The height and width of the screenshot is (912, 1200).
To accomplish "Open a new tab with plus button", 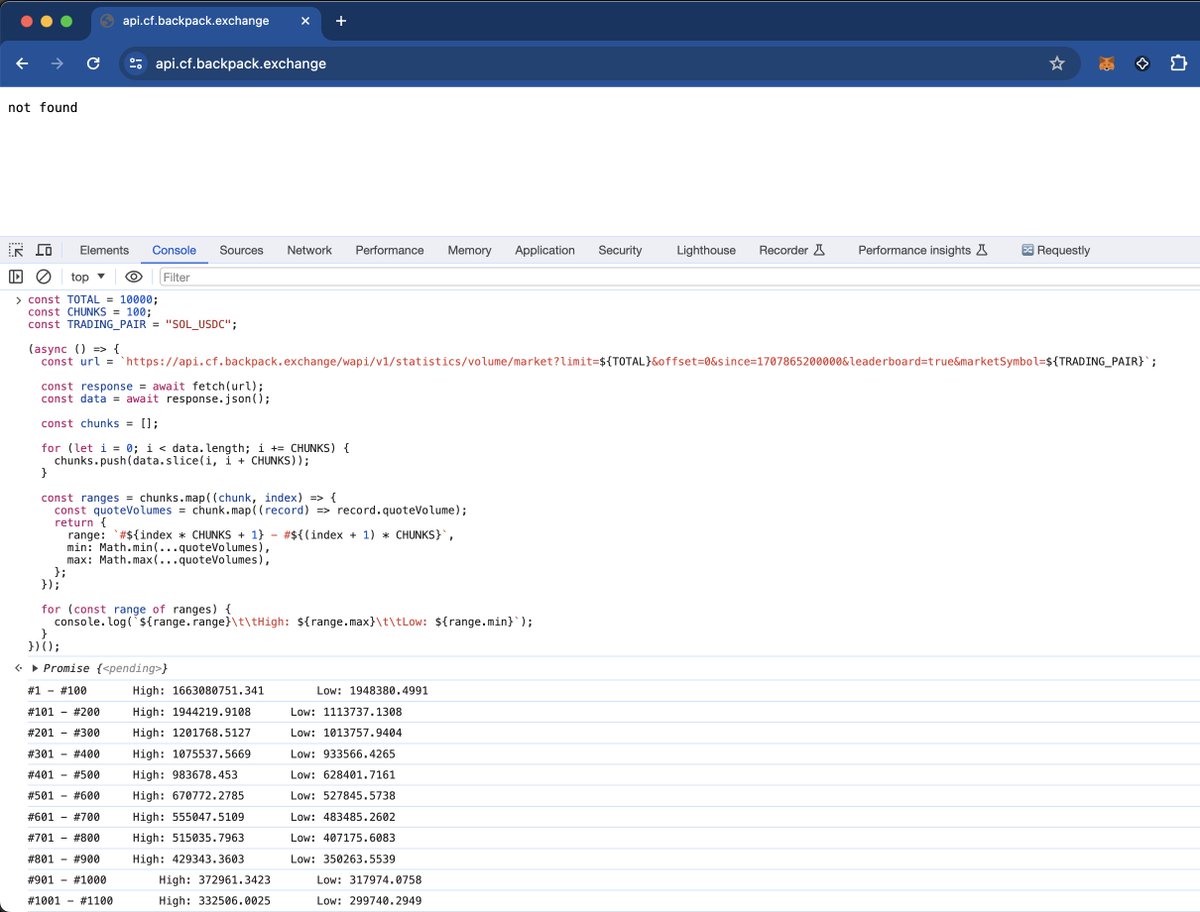I will (341, 21).
